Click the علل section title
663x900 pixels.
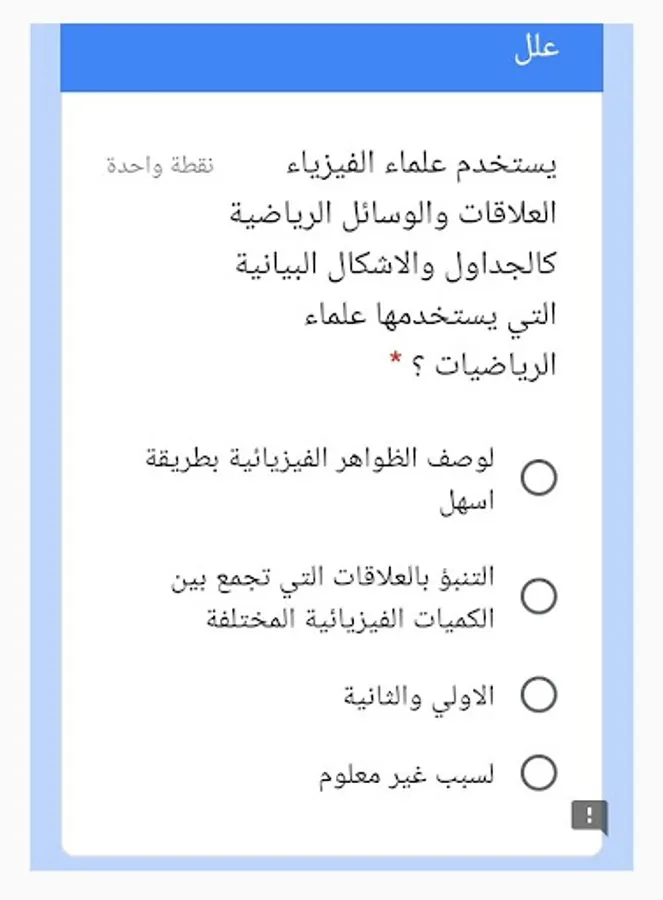pyautogui.click(x=536, y=49)
